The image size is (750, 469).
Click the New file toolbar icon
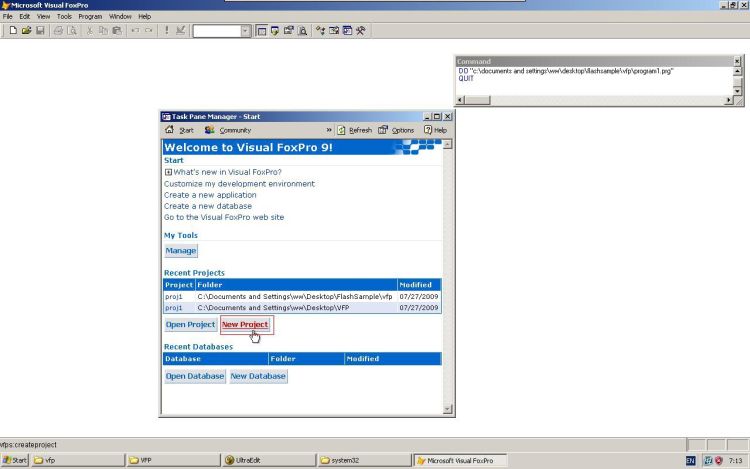[13, 31]
